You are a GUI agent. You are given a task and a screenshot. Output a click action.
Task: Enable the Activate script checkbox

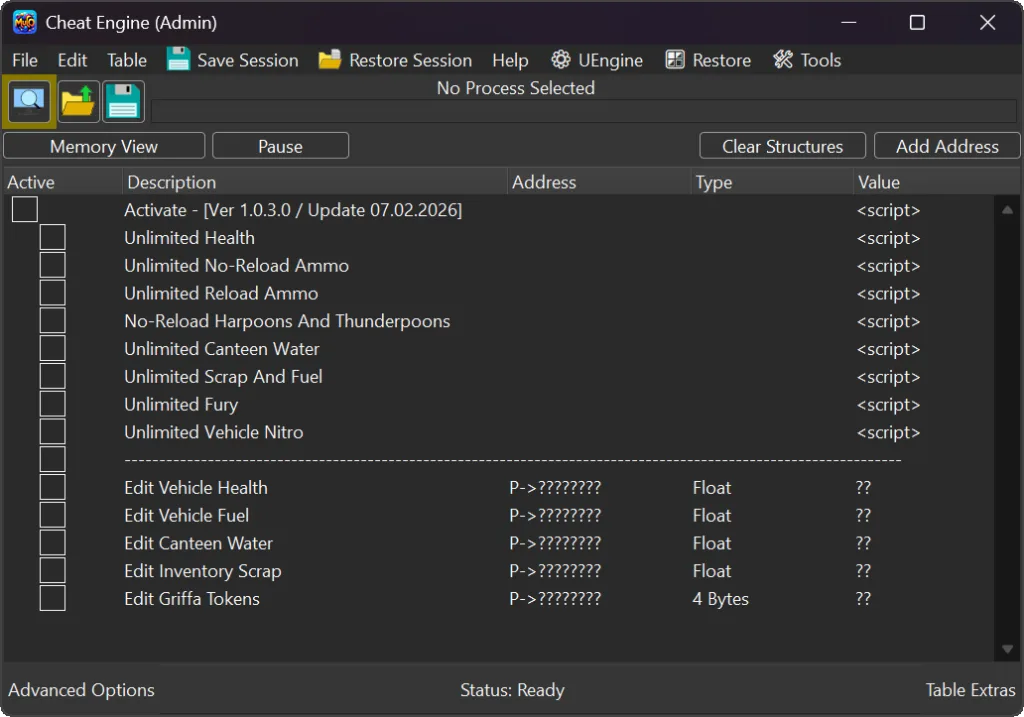click(x=25, y=210)
